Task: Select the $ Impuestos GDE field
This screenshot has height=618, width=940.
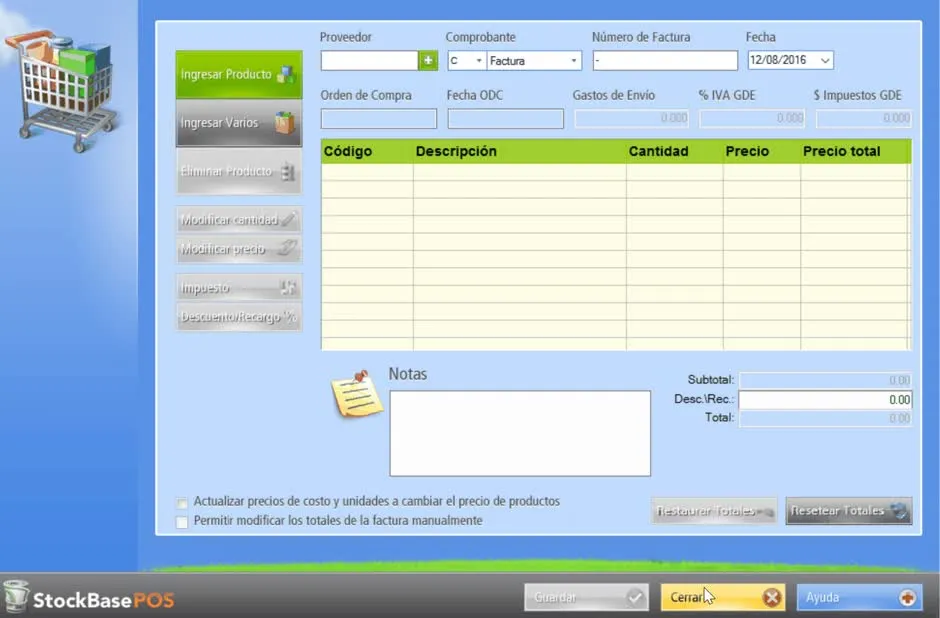Action: [x=864, y=119]
